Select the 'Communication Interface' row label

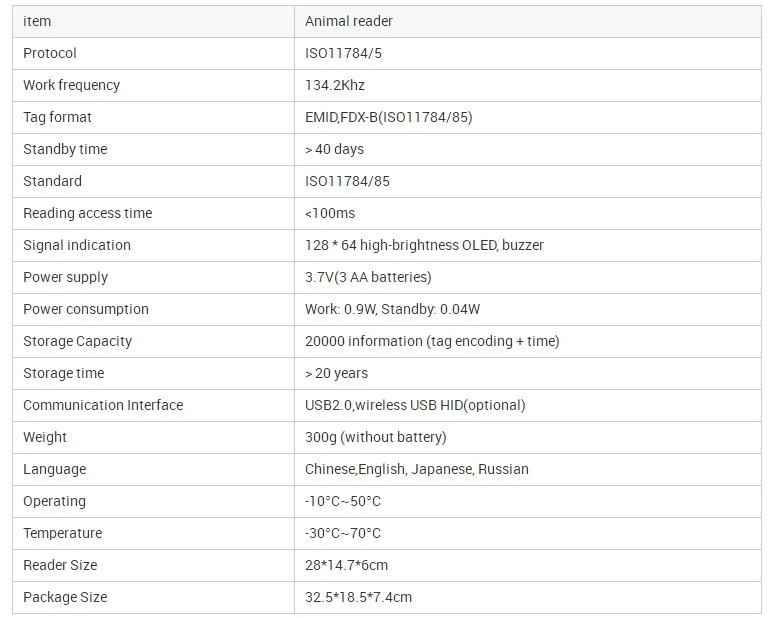(x=103, y=405)
